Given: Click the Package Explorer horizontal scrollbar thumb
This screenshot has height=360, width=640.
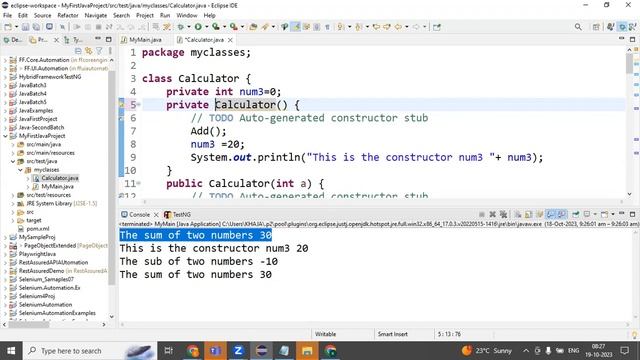Looking at the screenshot, I should (x=29, y=324).
